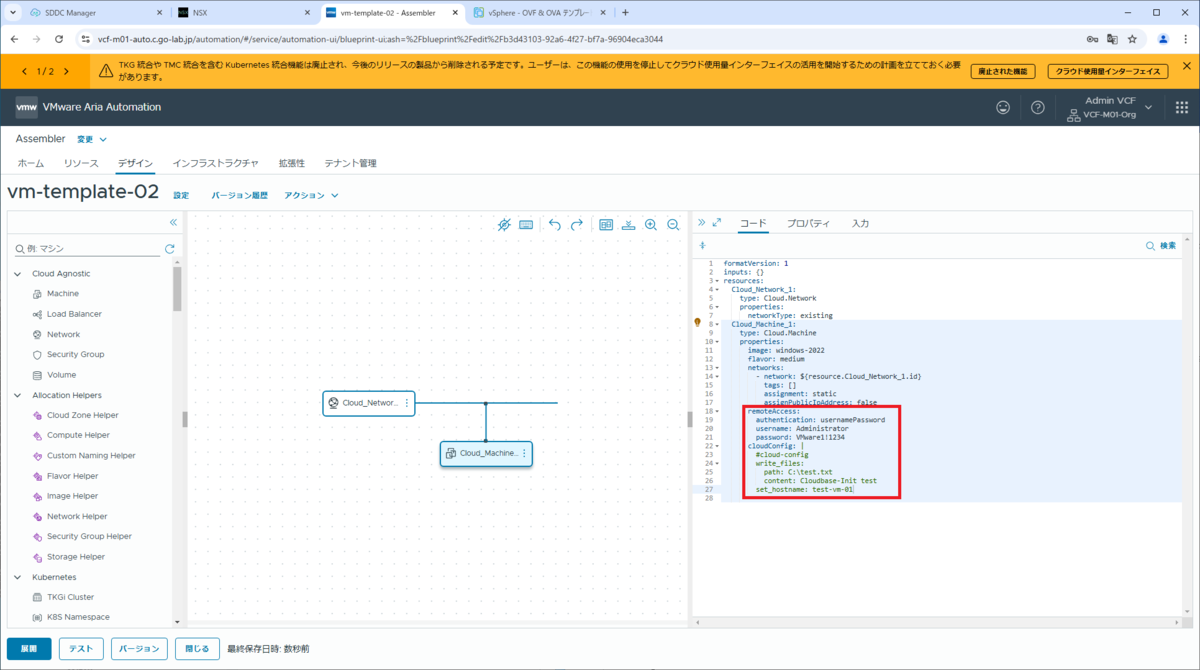This screenshot has height=670, width=1200.
Task: Open the 設定 link next to template name
Action: 181,195
